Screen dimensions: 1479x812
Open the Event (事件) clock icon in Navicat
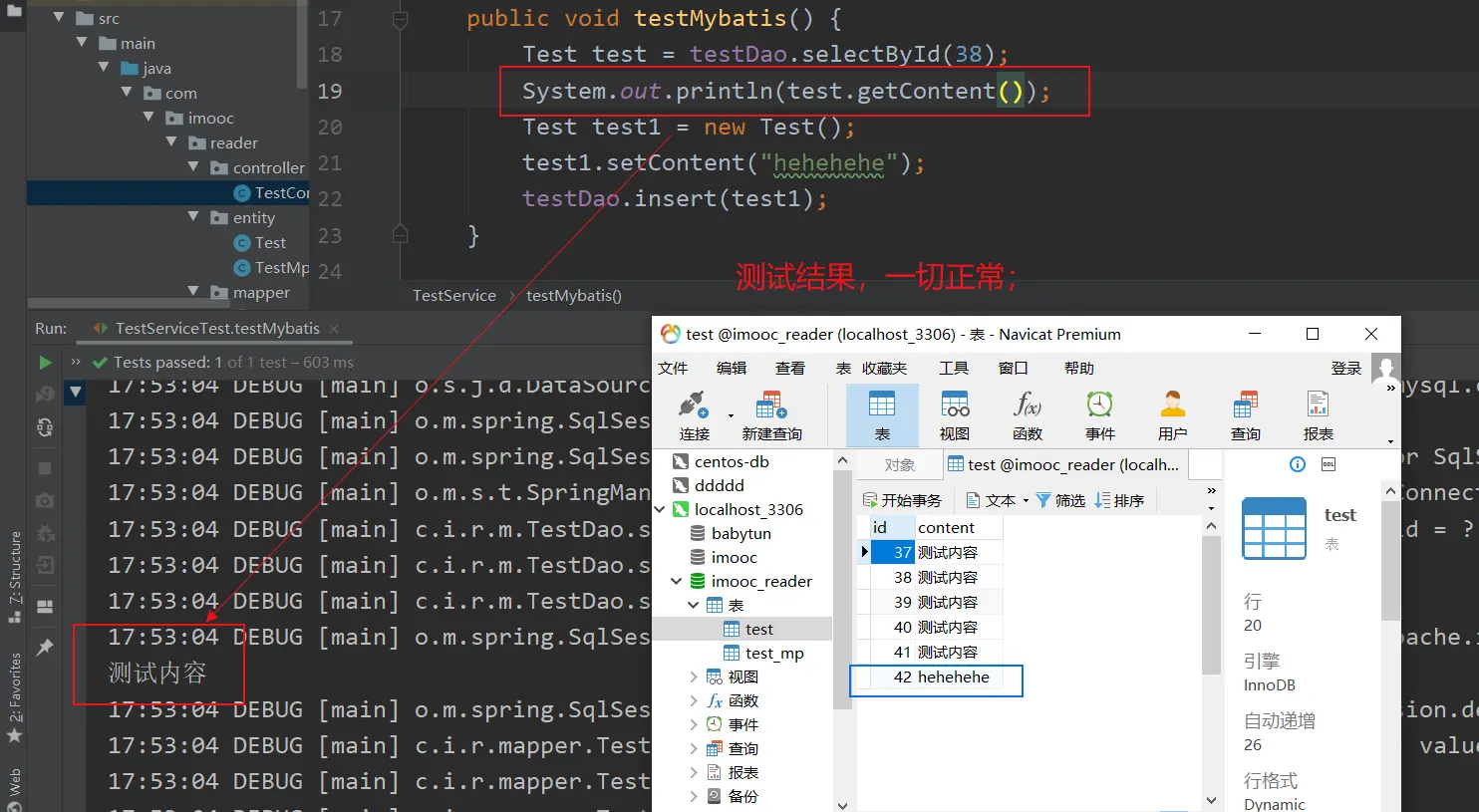coord(1100,415)
